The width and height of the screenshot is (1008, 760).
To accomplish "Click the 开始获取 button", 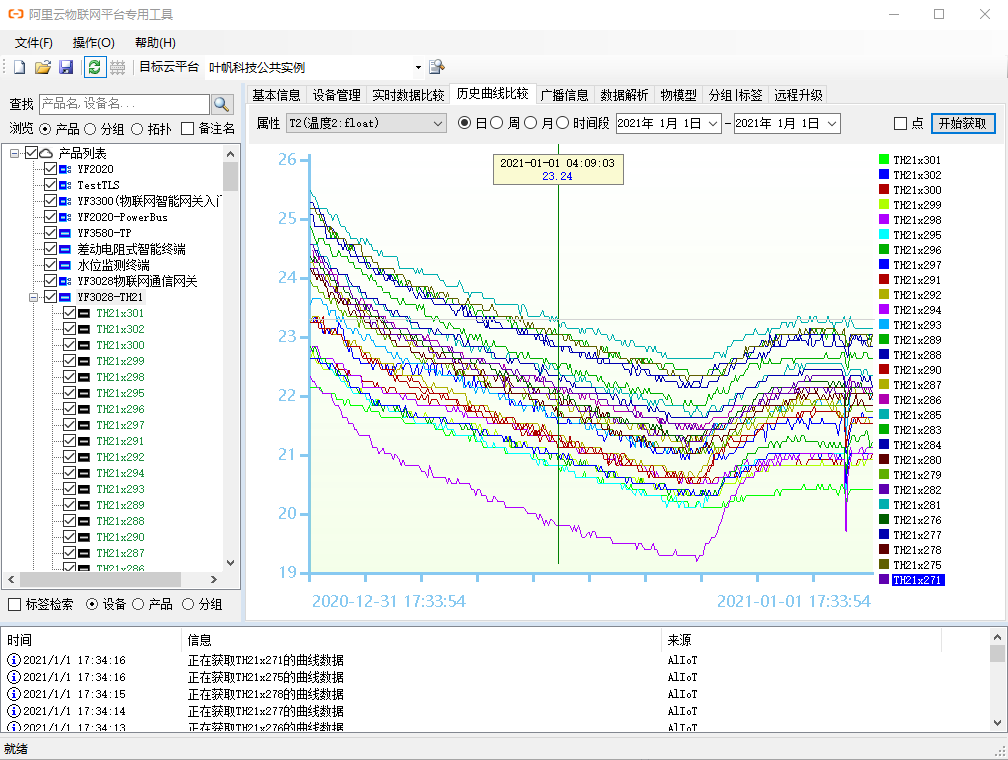I will point(962,123).
